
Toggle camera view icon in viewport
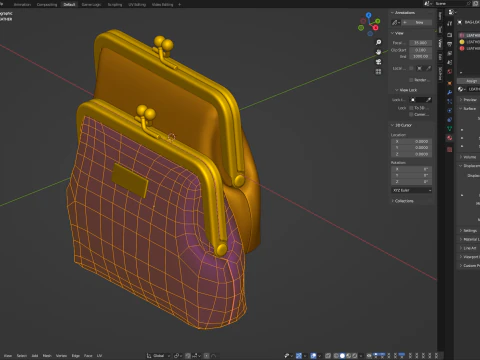(378, 62)
